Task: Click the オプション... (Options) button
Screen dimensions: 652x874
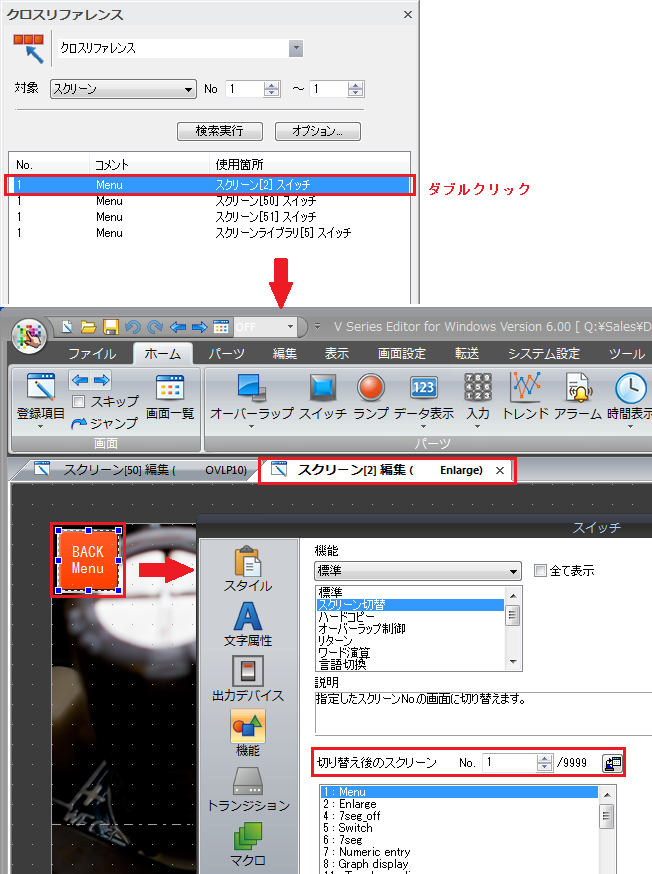Action: 317,131
